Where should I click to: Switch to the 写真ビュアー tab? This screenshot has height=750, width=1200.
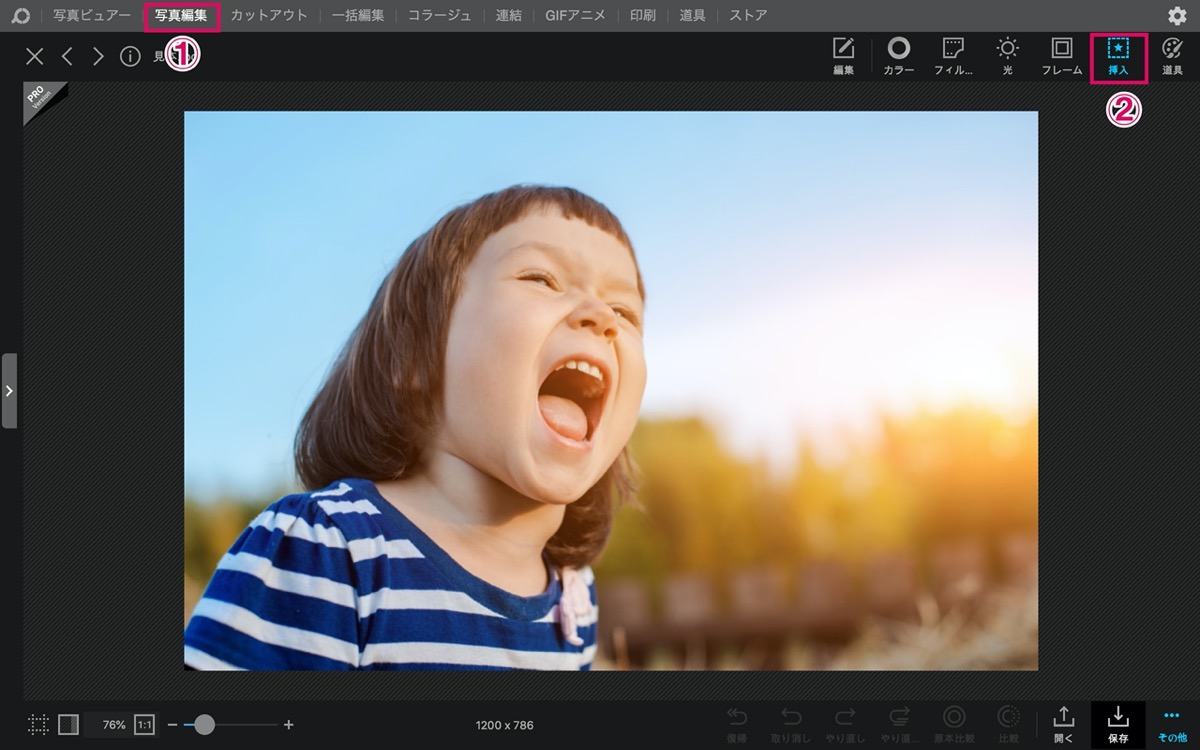[92, 16]
